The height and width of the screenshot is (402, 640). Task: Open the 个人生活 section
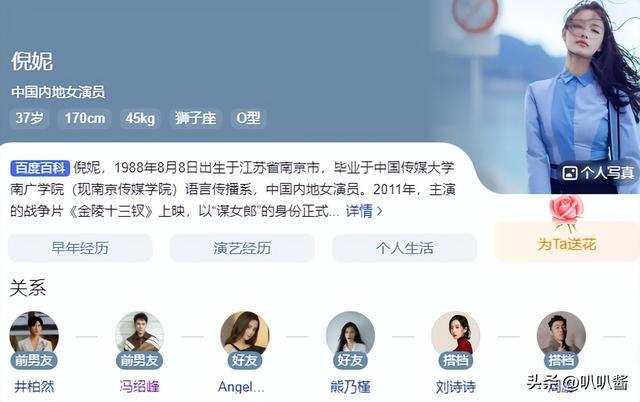point(404,248)
